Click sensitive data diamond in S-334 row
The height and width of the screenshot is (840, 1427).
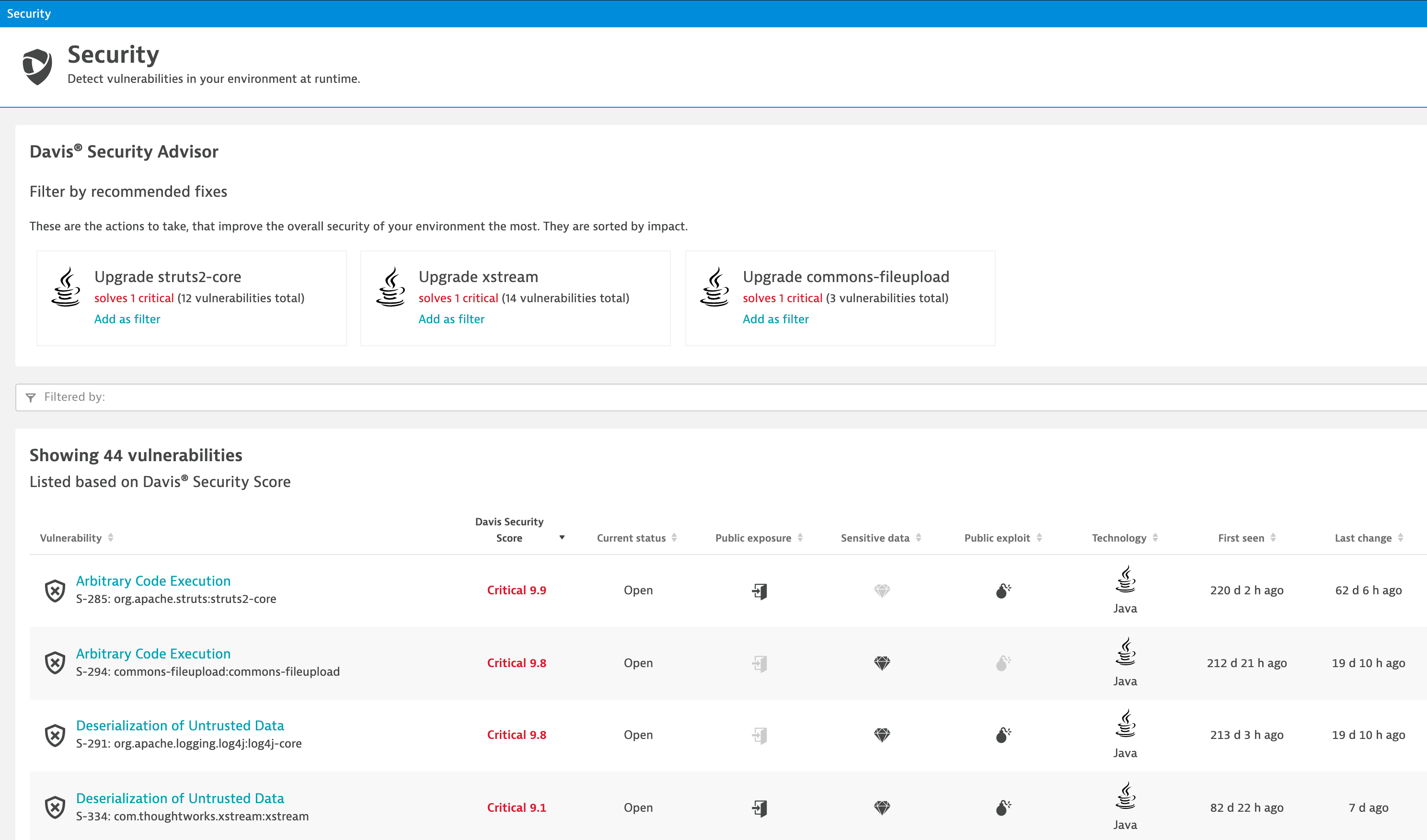click(x=882, y=808)
